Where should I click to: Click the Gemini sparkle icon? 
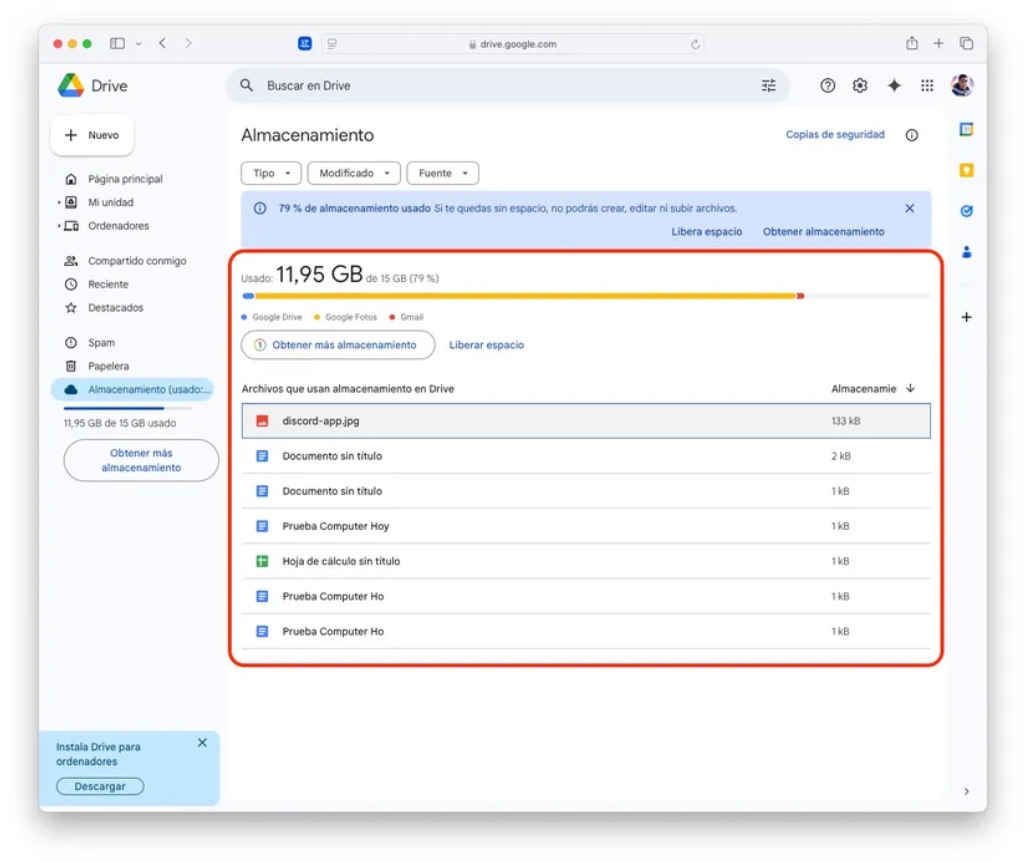(x=894, y=86)
